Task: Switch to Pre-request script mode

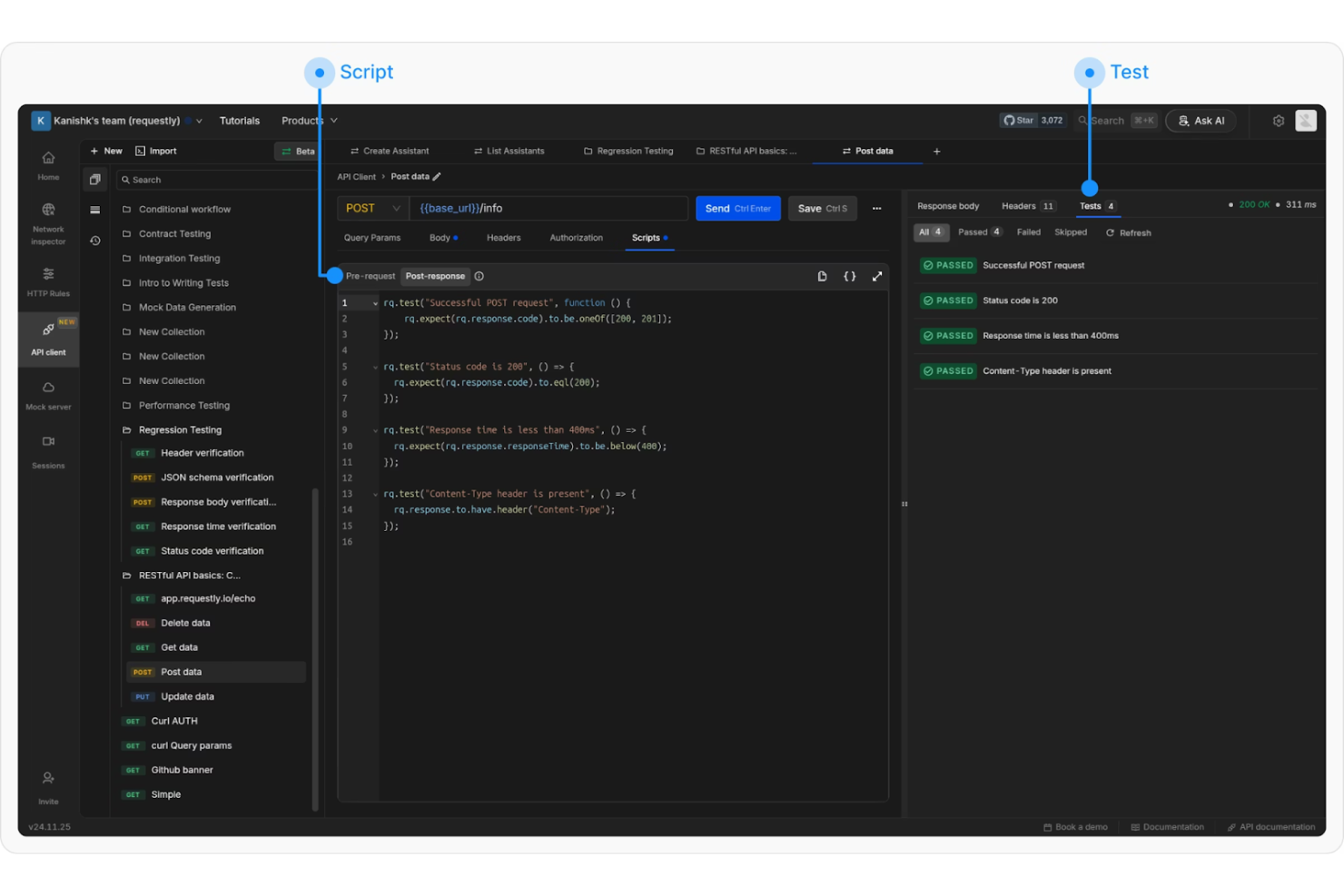Action: [371, 276]
